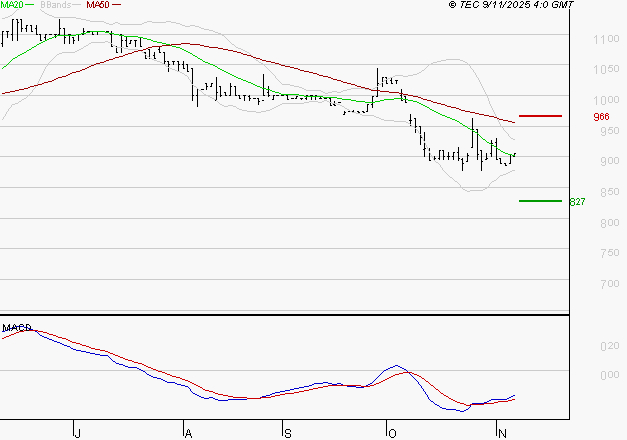Image resolution: width=627 pixels, height=440 pixels.
Task: Click the O month marker on time axis
Action: pos(392,433)
